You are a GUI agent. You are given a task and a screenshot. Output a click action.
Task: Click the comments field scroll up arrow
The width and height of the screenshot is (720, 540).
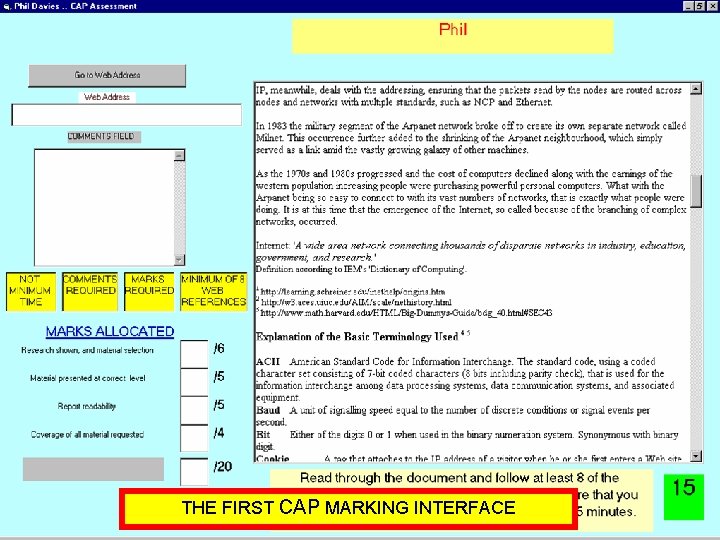(180, 155)
